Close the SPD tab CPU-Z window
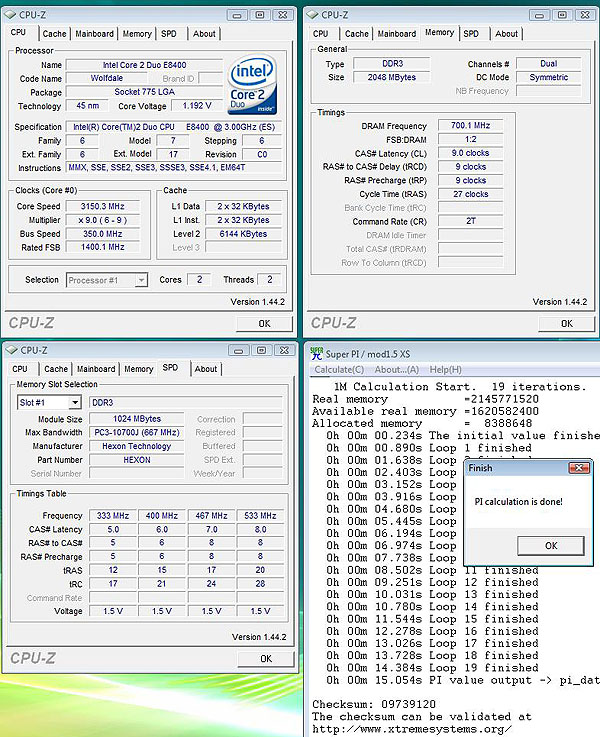 click(x=285, y=350)
